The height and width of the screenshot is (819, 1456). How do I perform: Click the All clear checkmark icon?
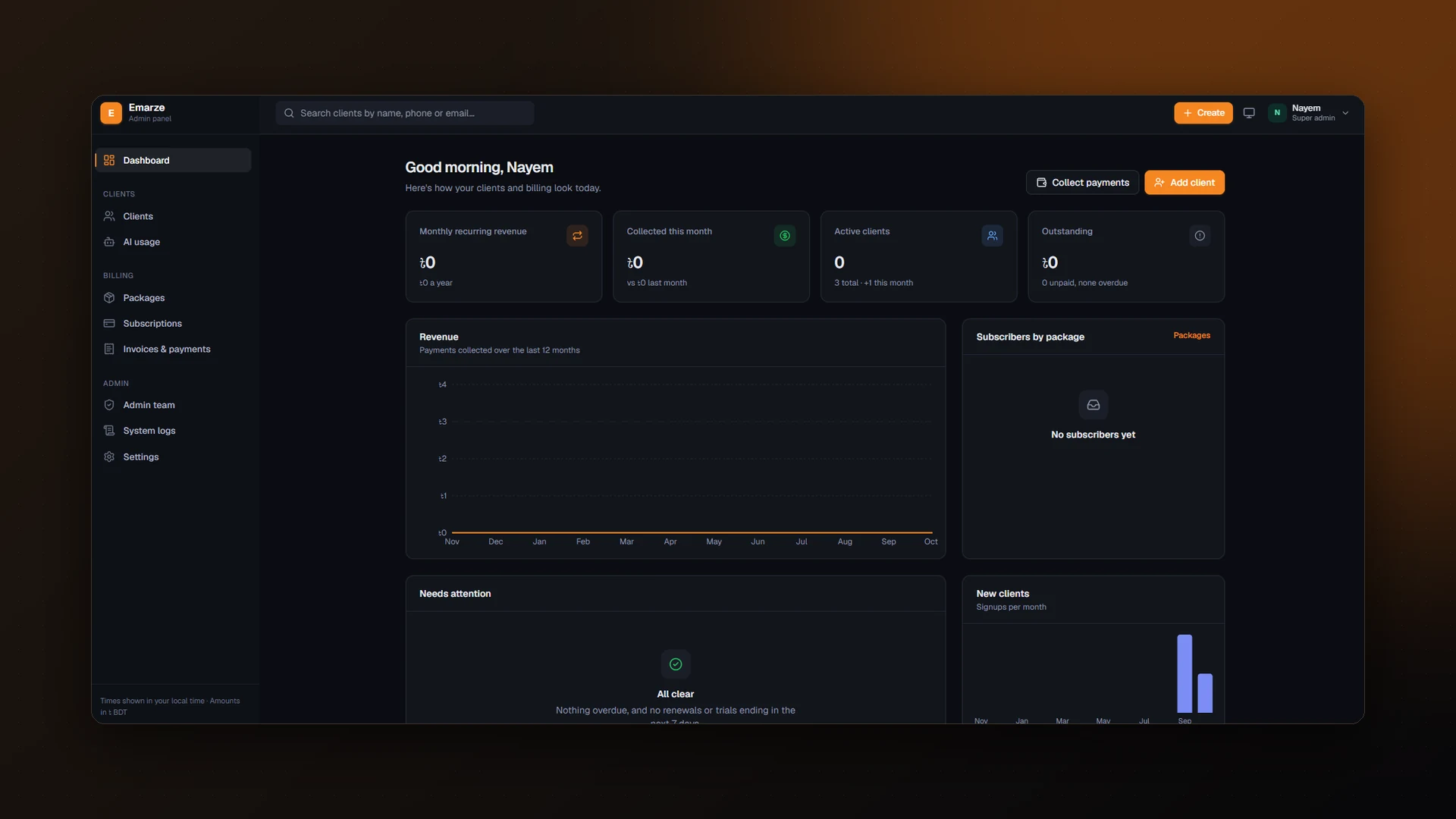point(676,664)
